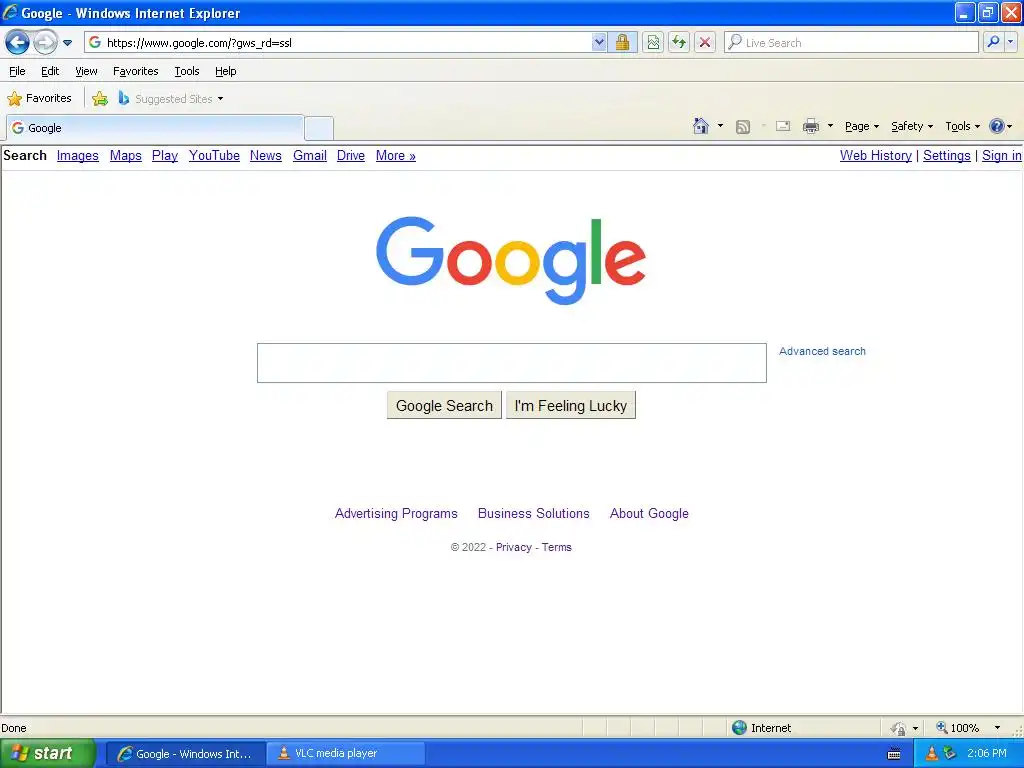Click the browser Forward arrow button
The height and width of the screenshot is (768, 1024).
[x=45, y=43]
